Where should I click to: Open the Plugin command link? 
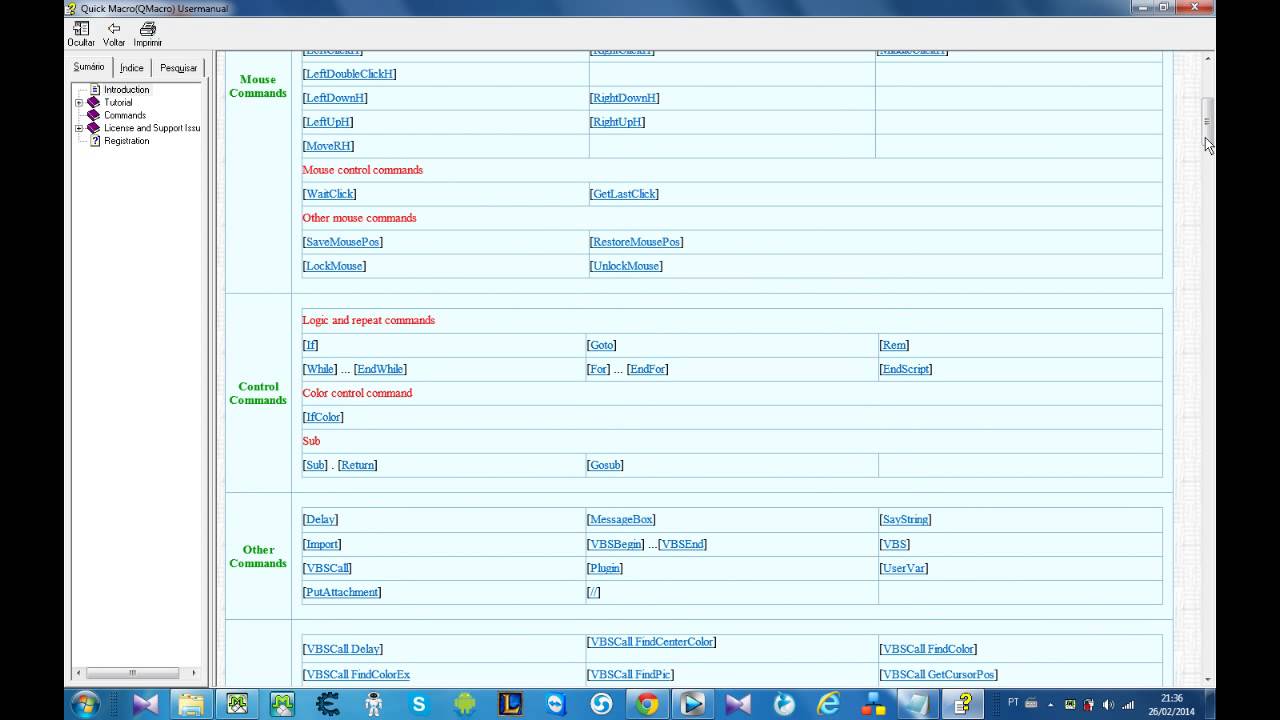[605, 568]
